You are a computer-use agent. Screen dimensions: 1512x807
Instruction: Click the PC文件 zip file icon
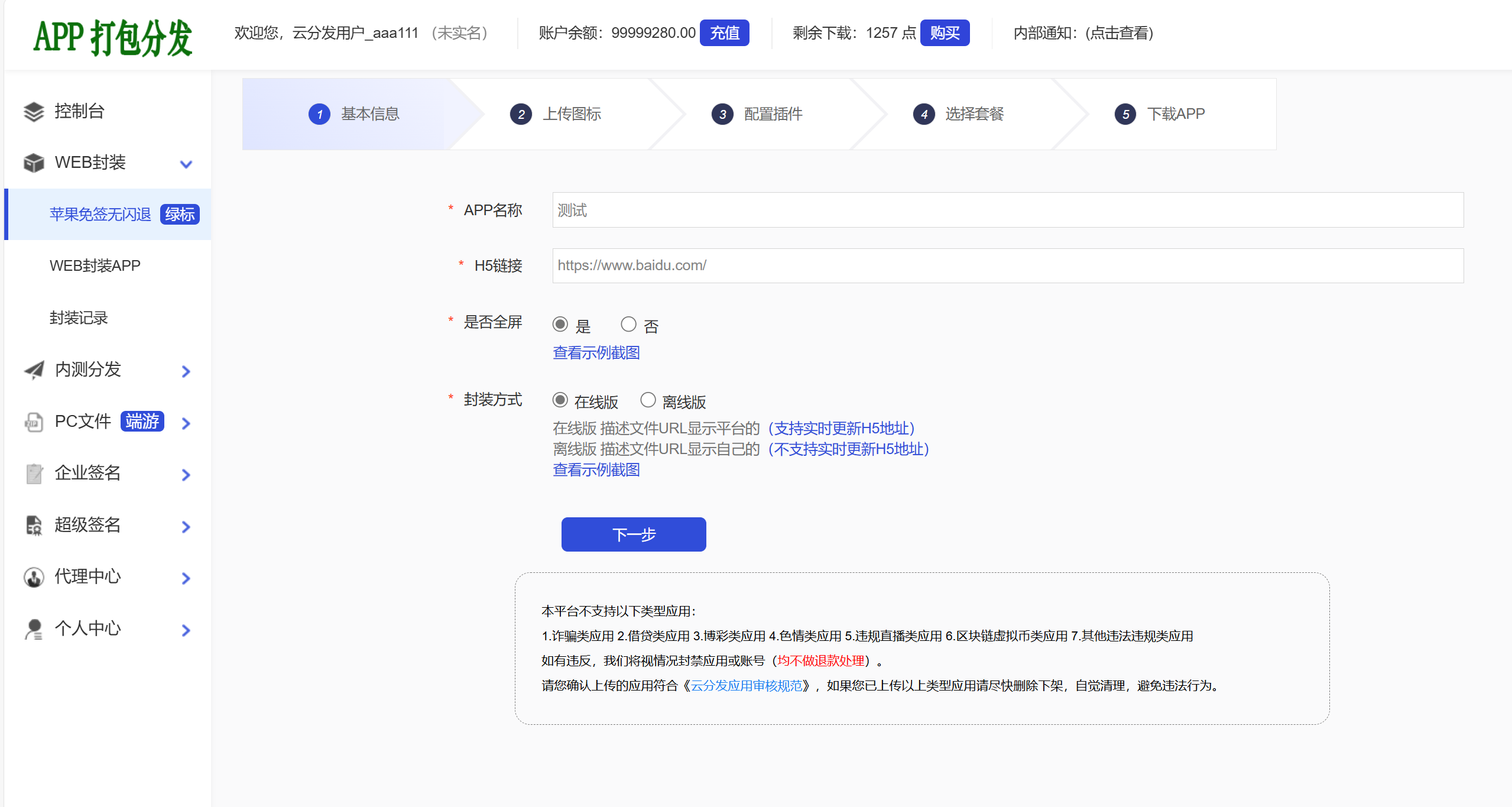[x=34, y=422]
